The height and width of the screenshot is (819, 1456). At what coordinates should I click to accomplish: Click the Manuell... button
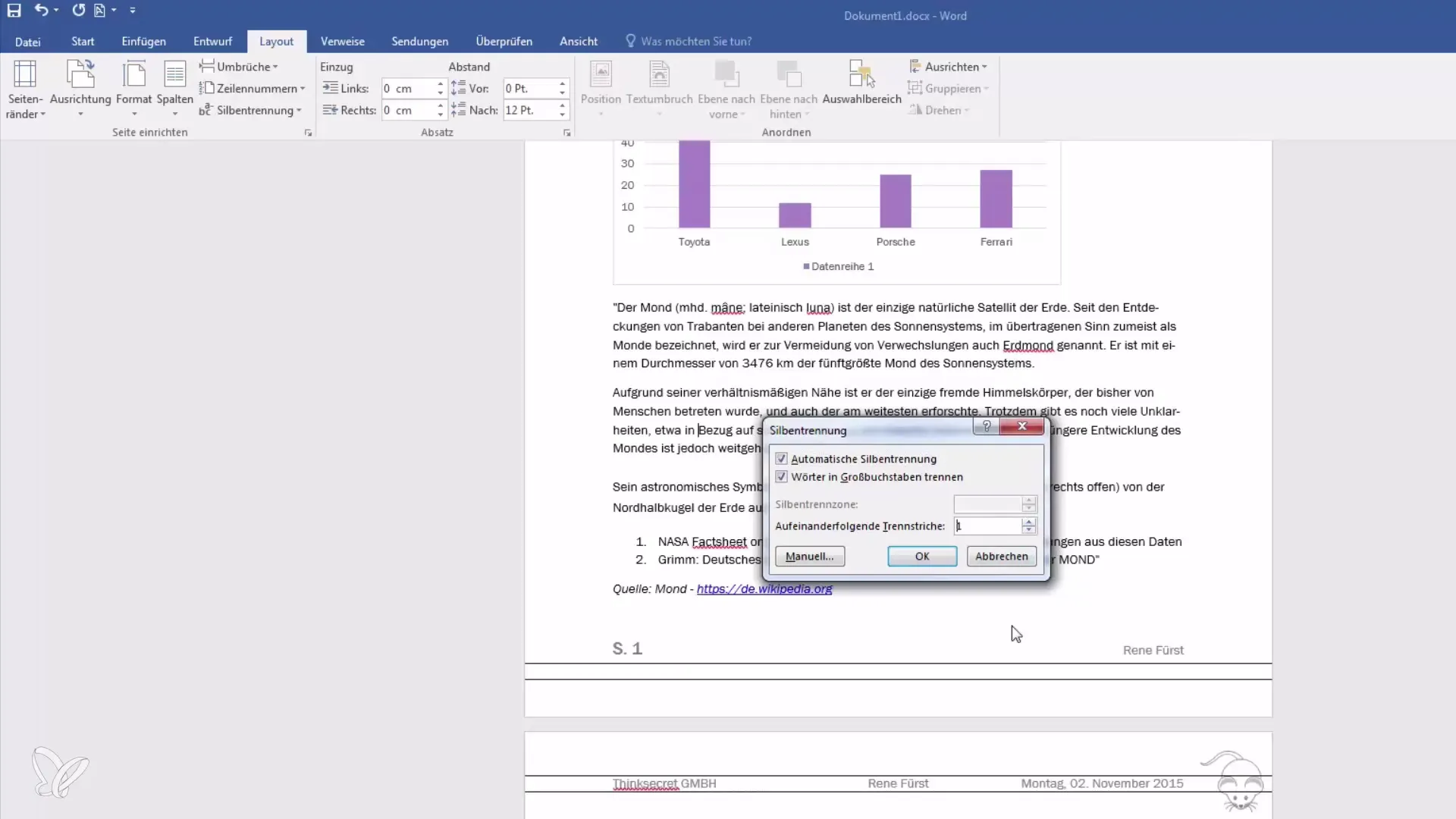(810, 557)
